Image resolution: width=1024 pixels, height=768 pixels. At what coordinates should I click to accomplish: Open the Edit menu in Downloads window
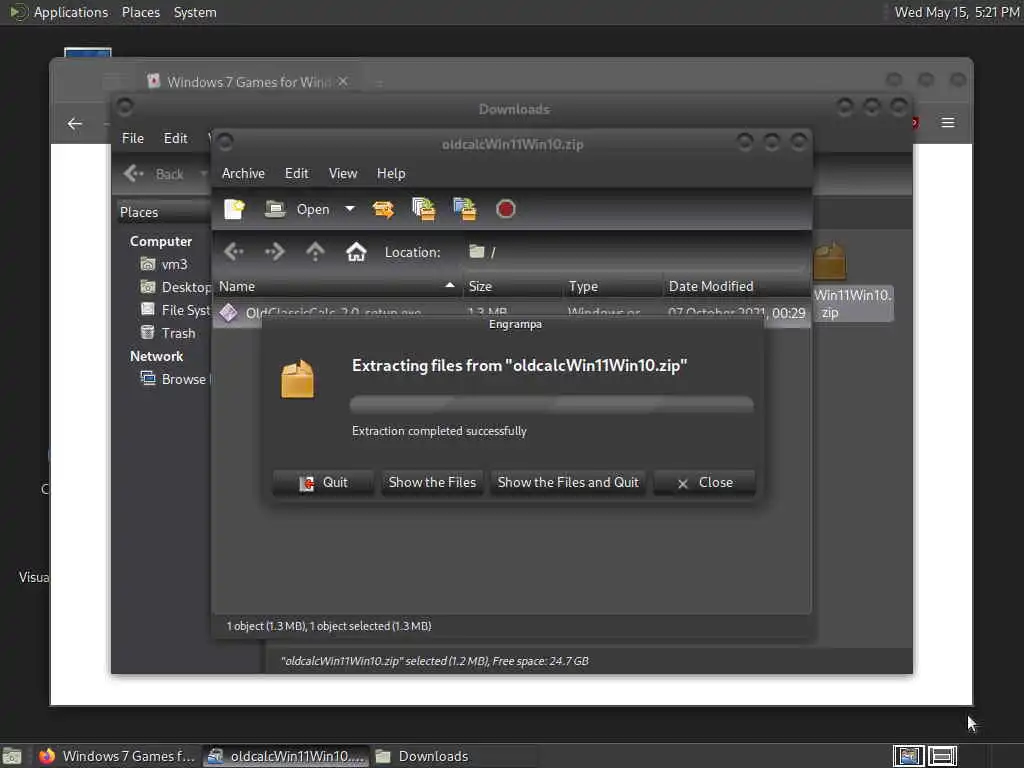point(175,138)
